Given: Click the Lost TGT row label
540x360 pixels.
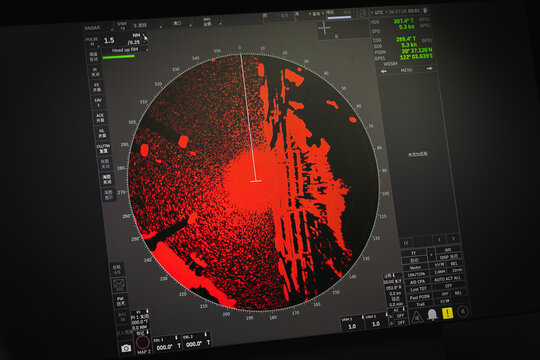Looking at the screenshot, I should pos(418,289).
